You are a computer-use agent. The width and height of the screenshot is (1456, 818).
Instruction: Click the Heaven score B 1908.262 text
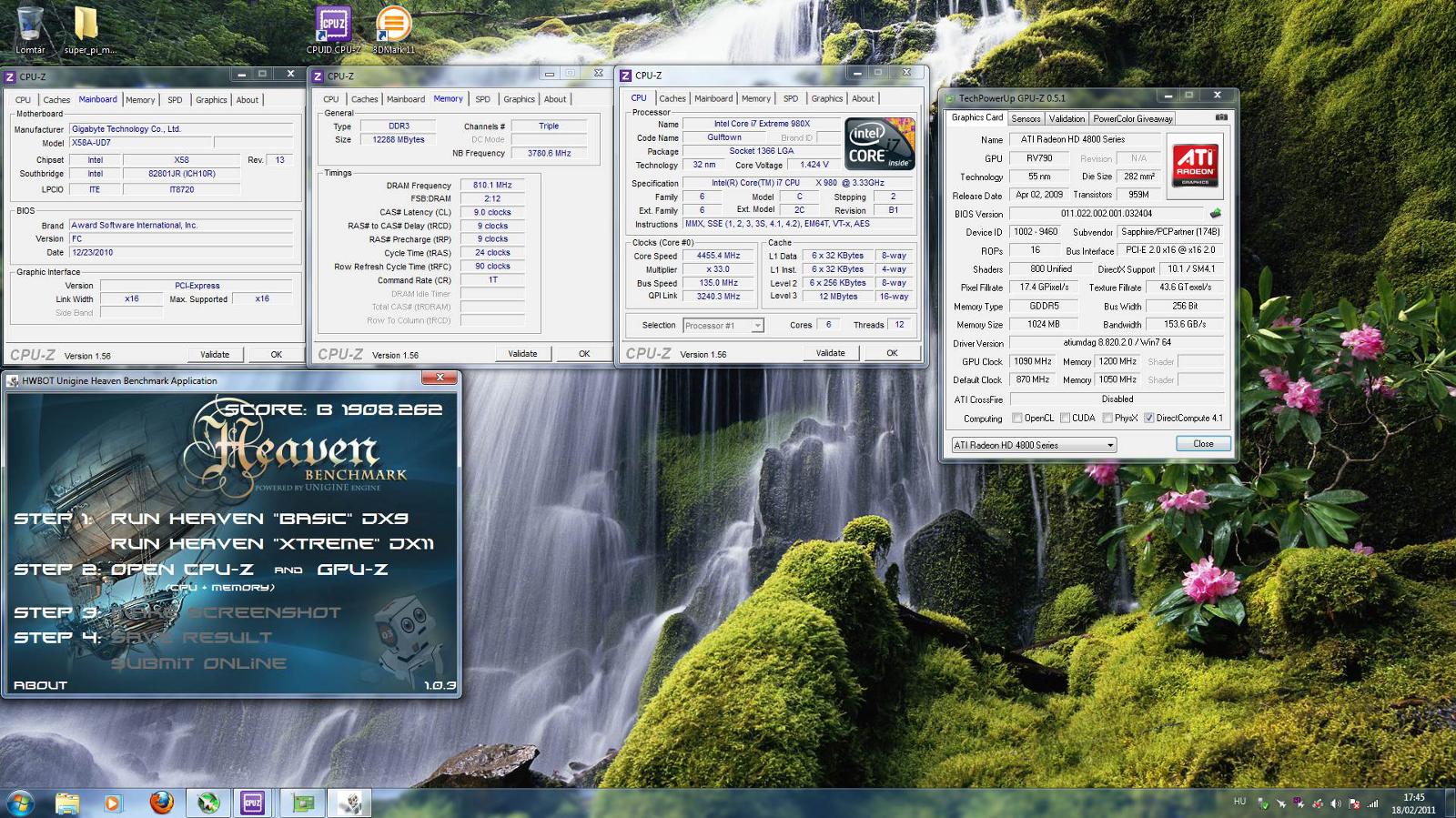point(333,409)
